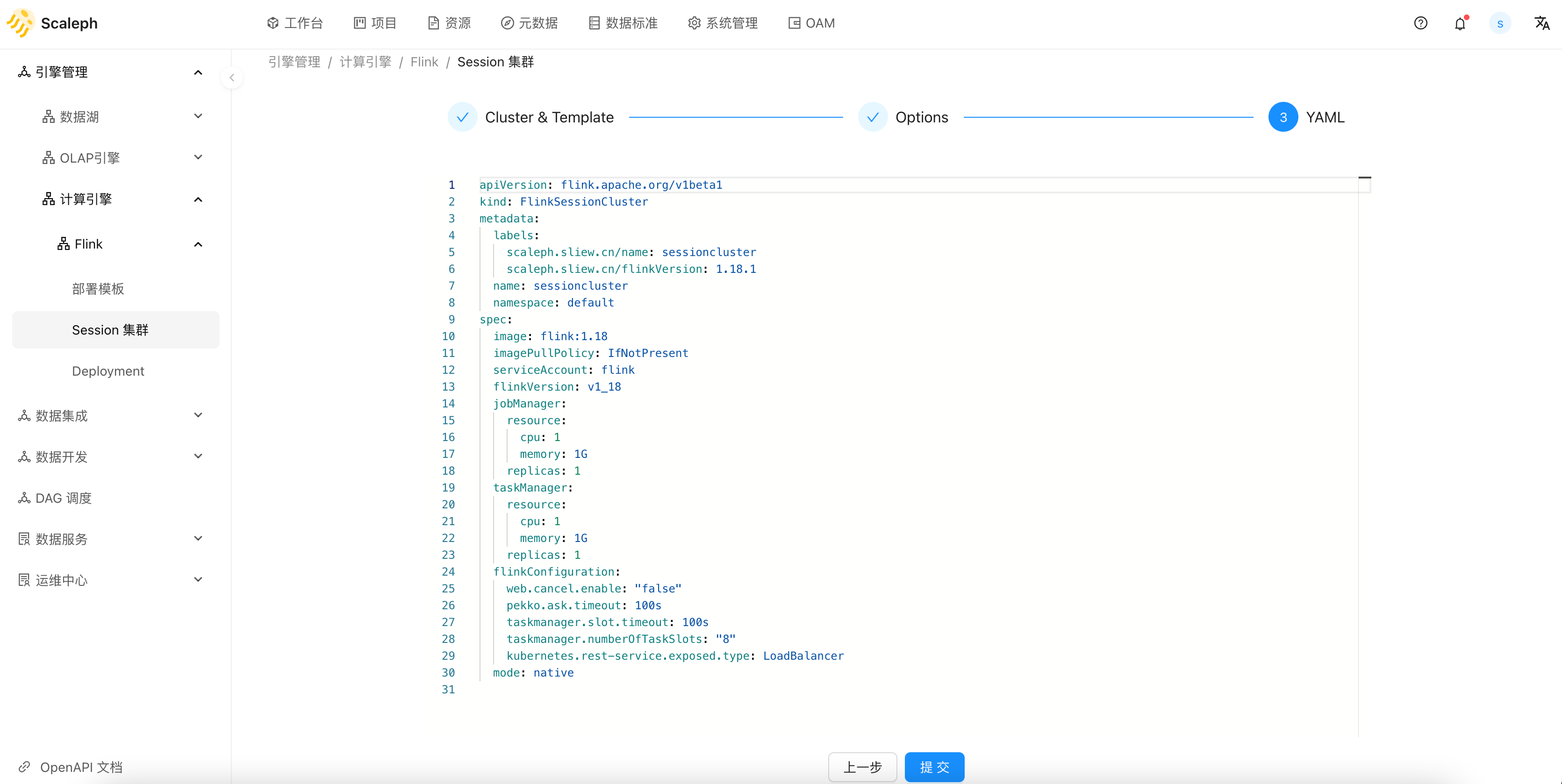Viewport: 1562px width, 784px height.
Task: Click the 资源 file icon
Action: click(x=434, y=23)
